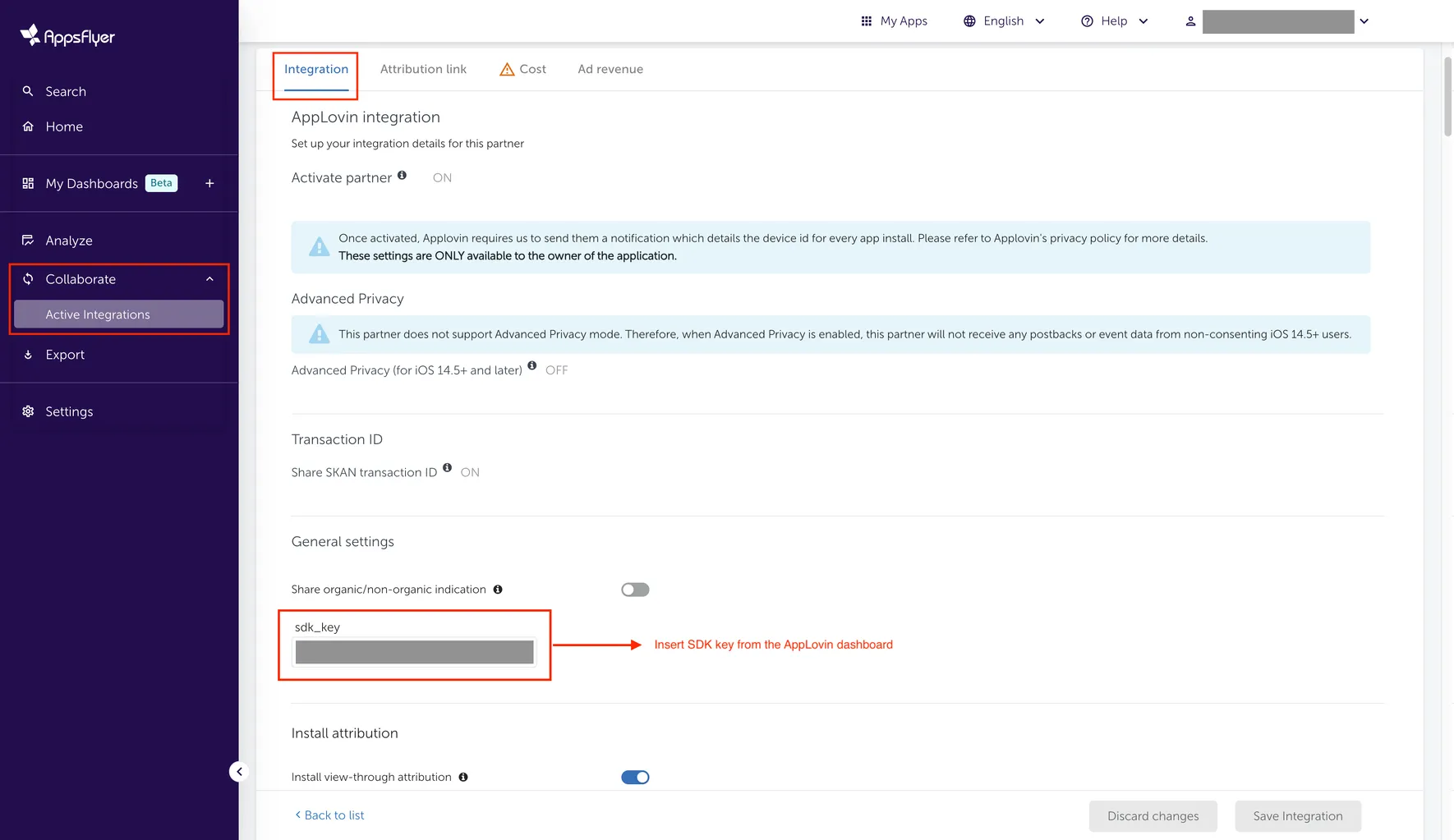Open the Ad revenue tab
Viewport: 1454px width, 840px height.
(x=610, y=69)
